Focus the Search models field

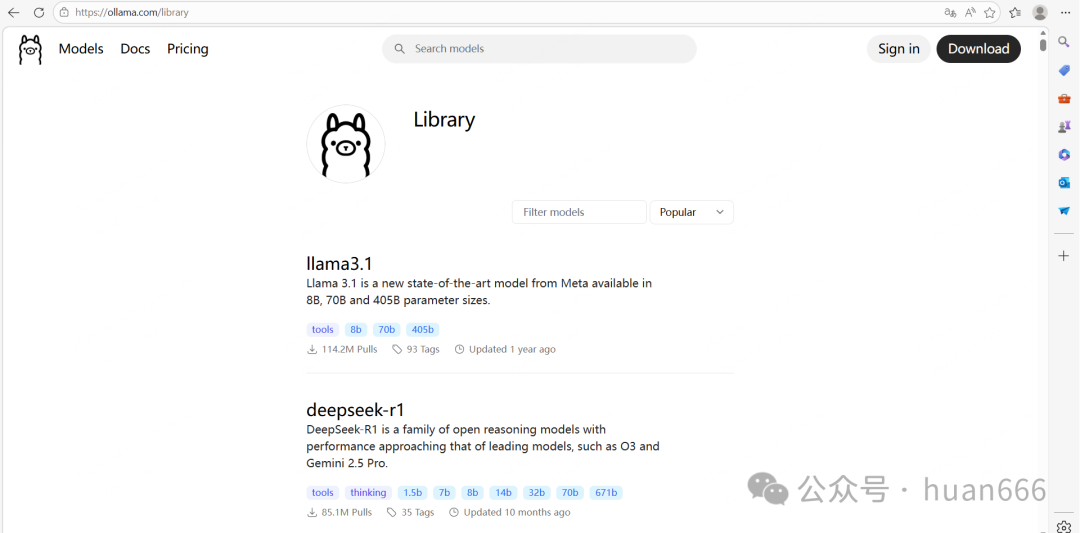point(539,49)
